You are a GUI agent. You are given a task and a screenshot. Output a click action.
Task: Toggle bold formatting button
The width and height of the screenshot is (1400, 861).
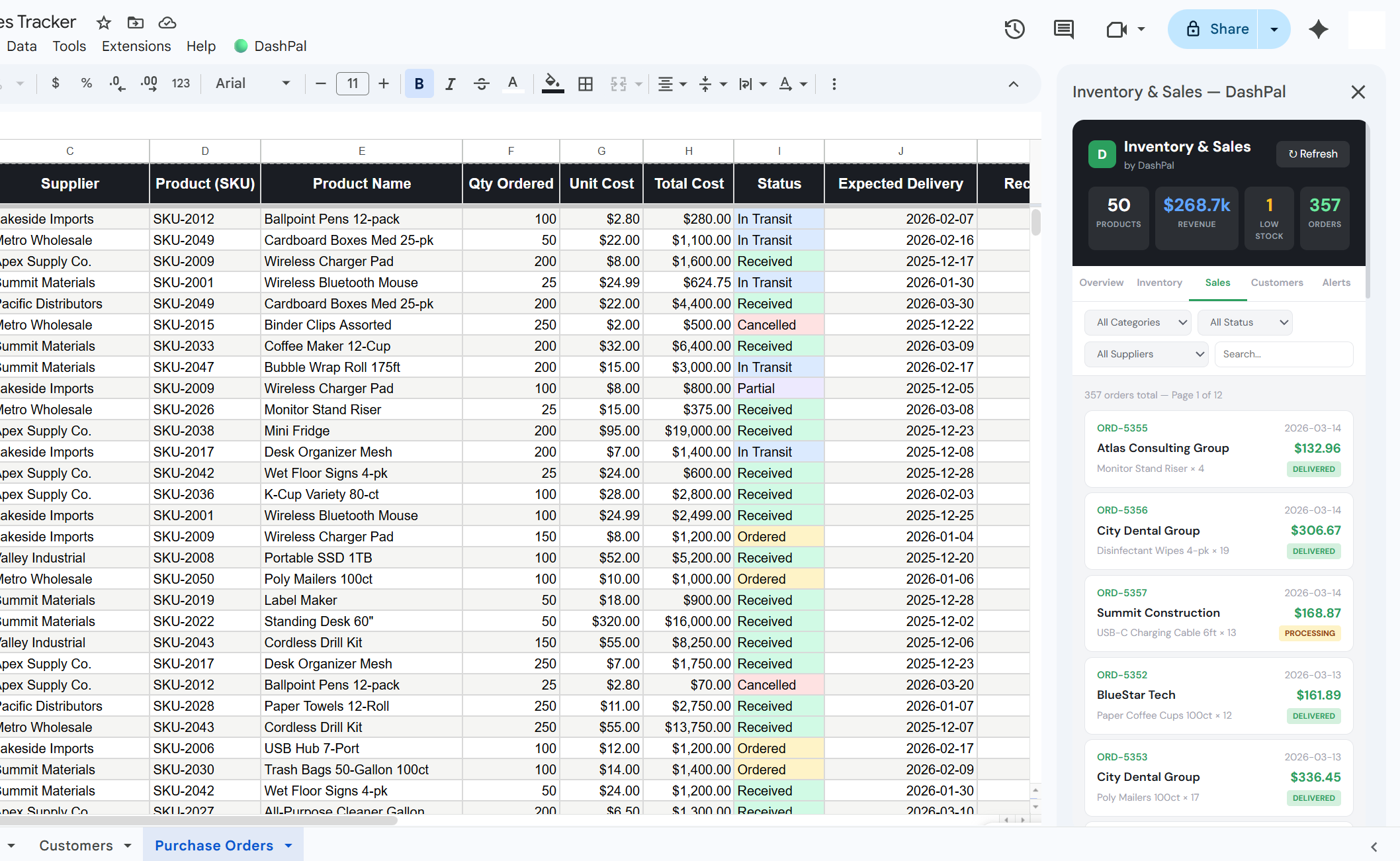(419, 84)
